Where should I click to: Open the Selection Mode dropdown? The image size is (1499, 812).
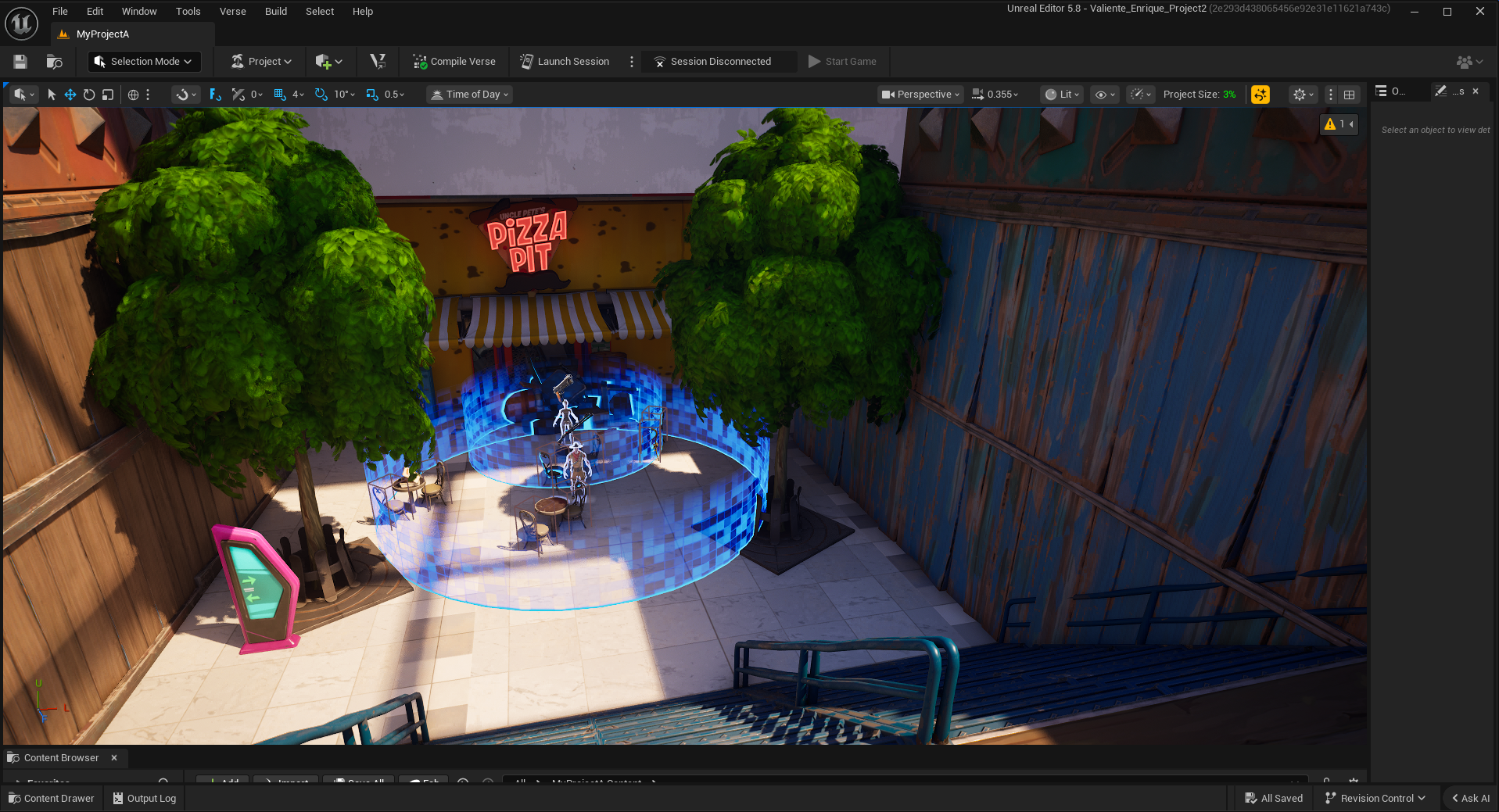coord(145,62)
